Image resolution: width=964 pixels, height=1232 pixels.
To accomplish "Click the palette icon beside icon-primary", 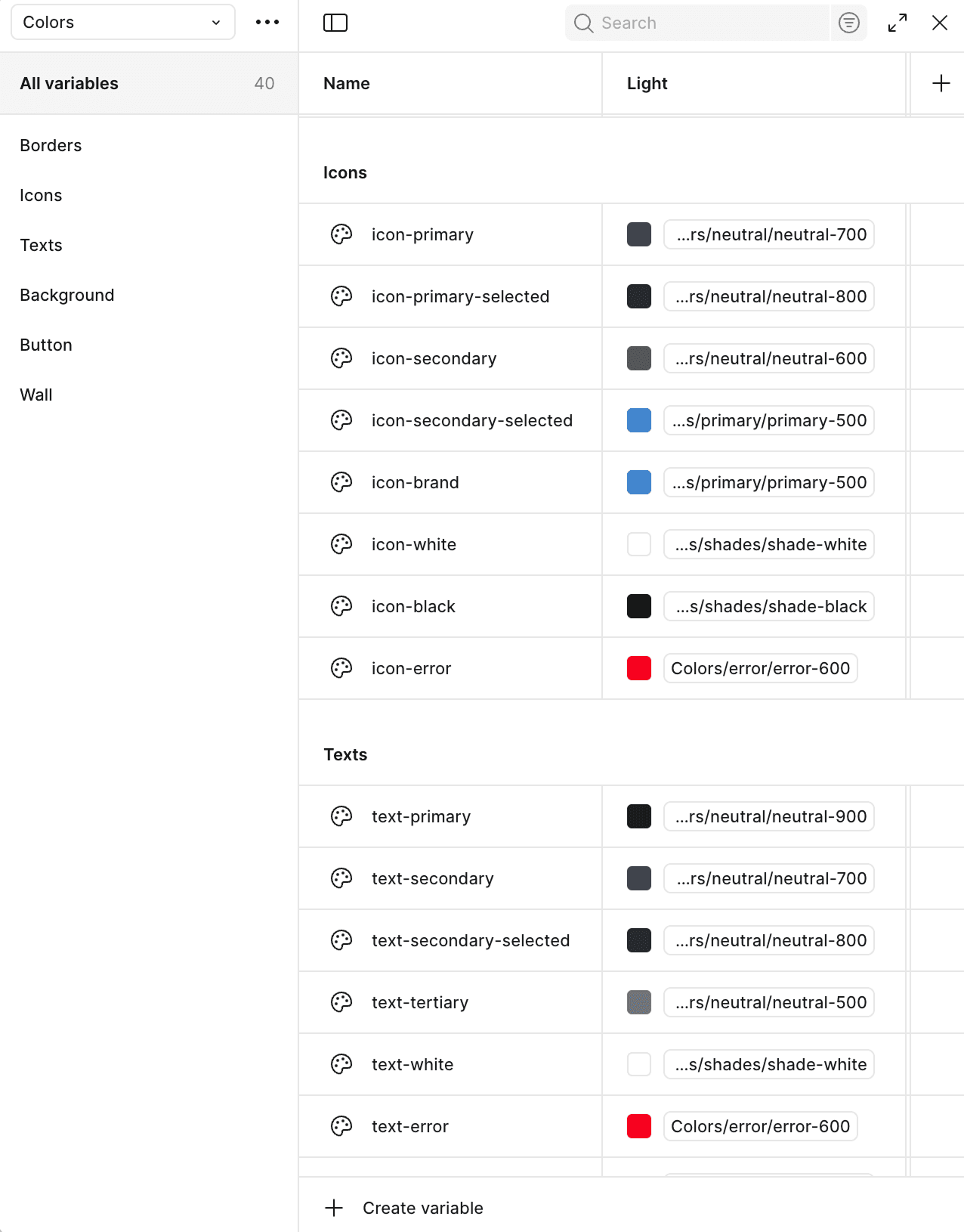I will point(341,234).
